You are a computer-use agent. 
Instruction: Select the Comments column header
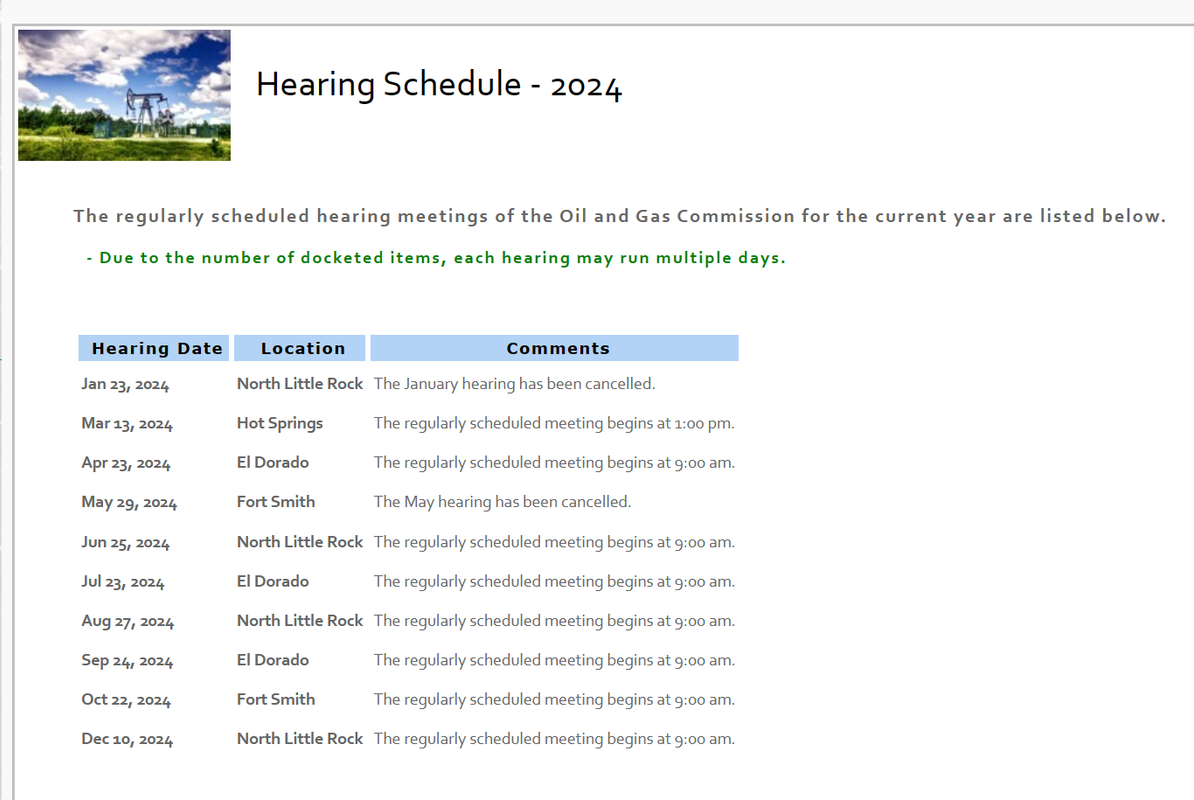tap(554, 348)
